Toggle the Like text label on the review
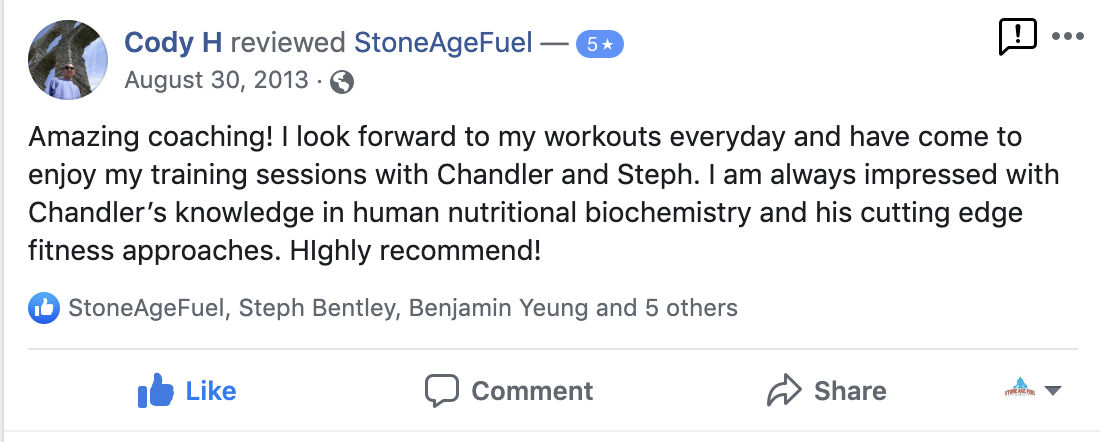The image size is (1100, 442). [x=211, y=390]
